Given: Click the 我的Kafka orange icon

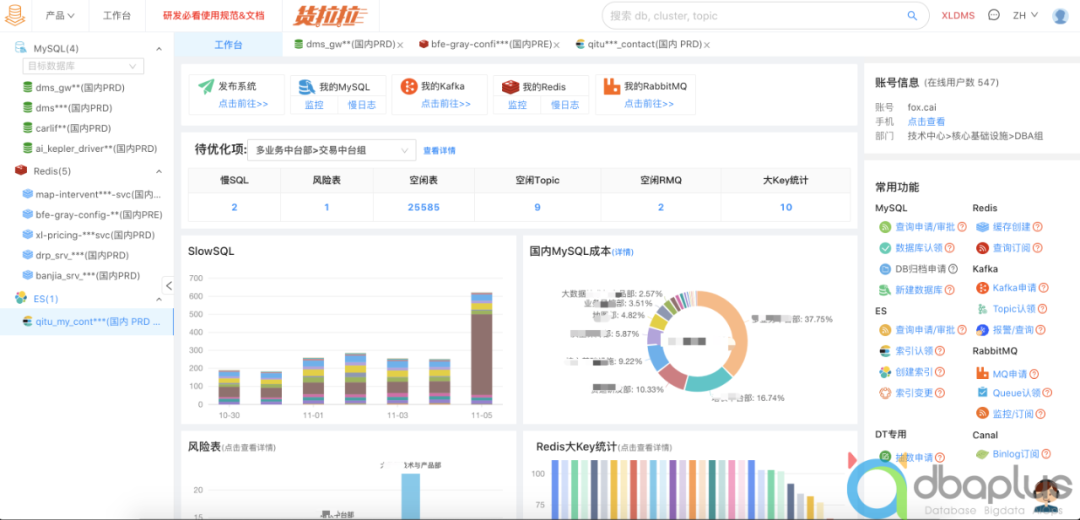Looking at the screenshot, I should pos(409,87).
